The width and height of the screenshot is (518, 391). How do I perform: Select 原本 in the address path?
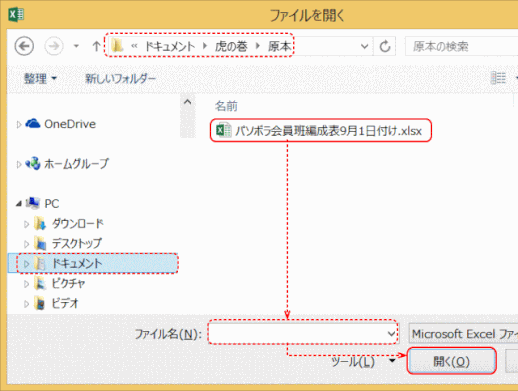(x=279, y=46)
